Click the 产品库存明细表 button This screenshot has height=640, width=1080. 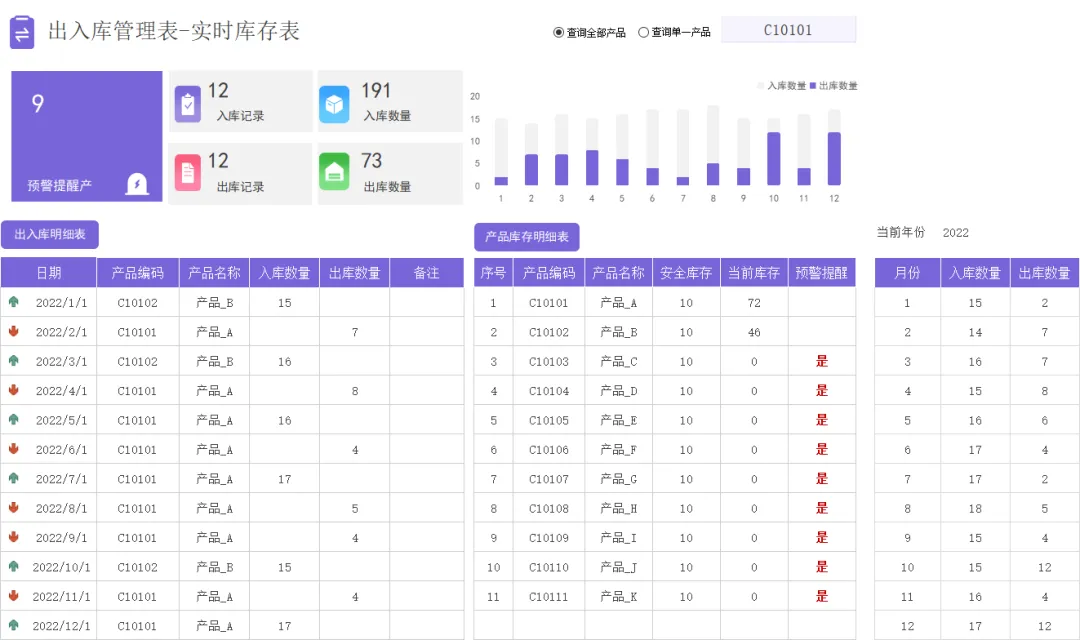pos(526,237)
